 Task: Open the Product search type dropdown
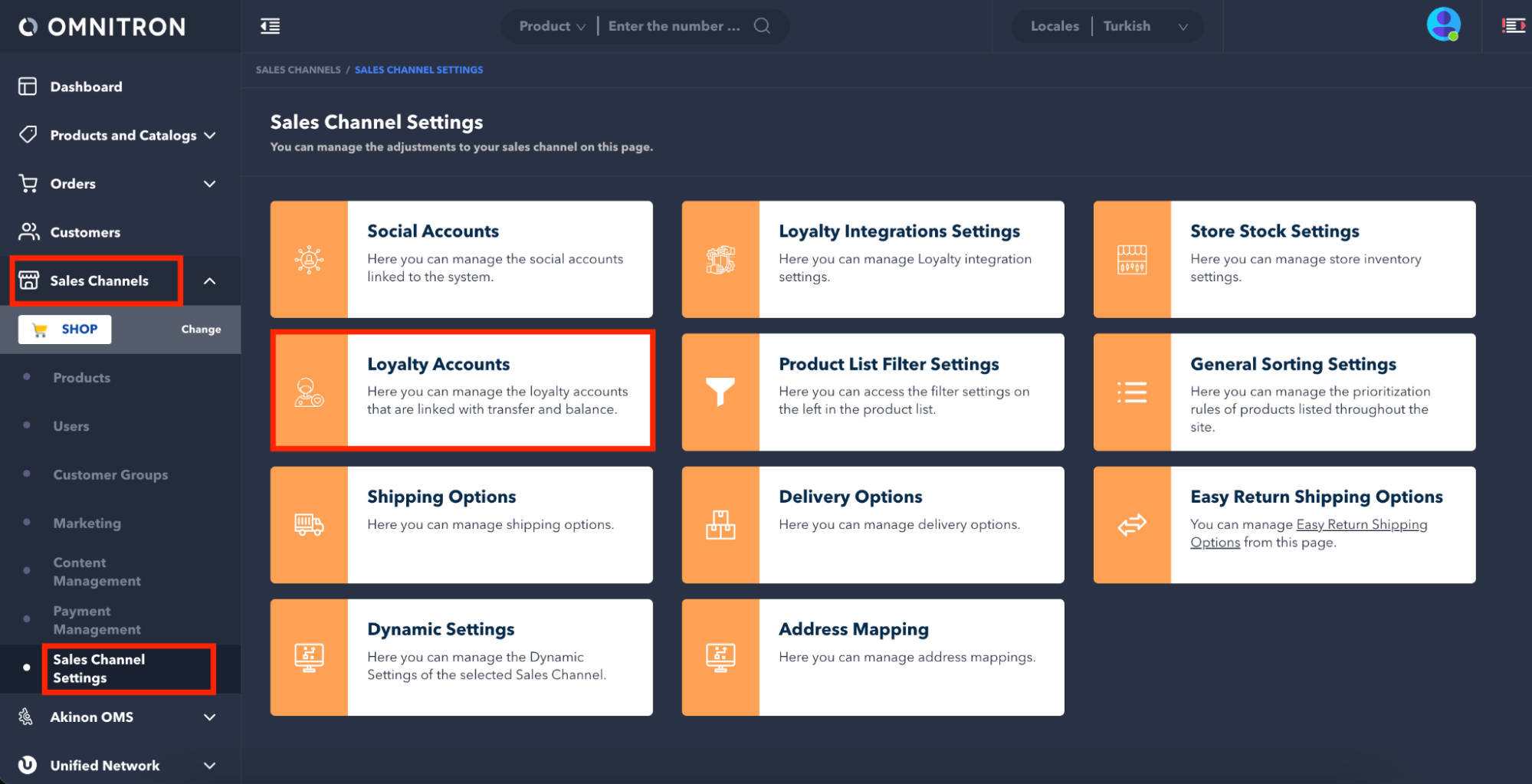point(552,26)
